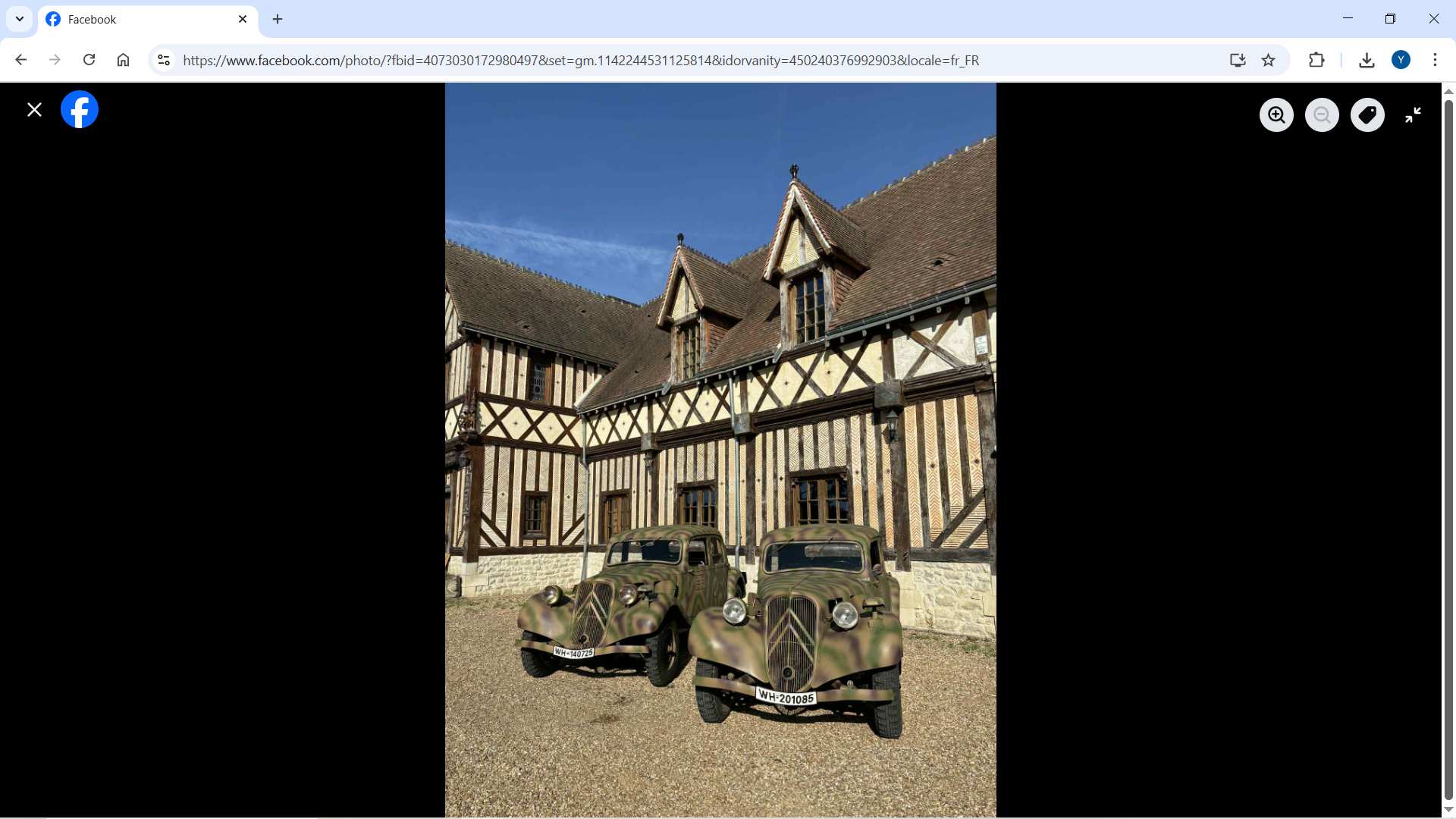Open the downloads tray
Screen dimensions: 1456x819
click(1367, 60)
